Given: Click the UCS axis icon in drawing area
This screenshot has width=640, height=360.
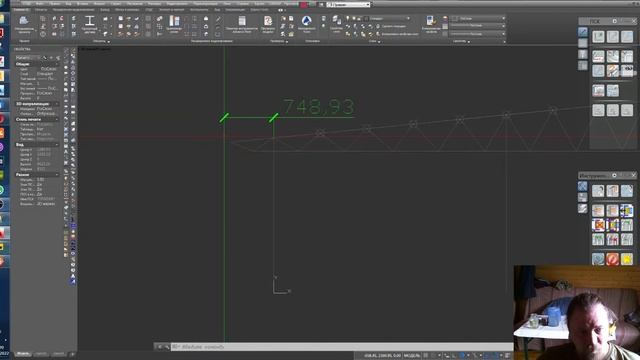Looking at the screenshot, I should (x=281, y=284).
